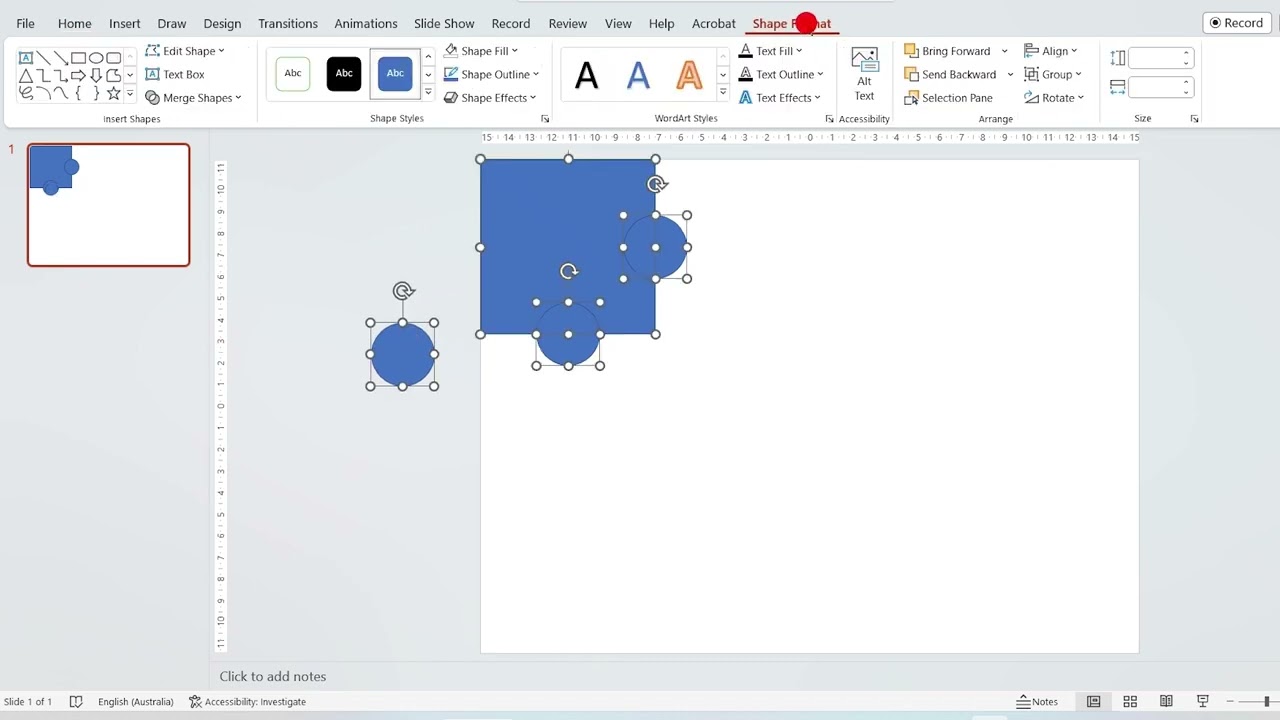Pick the snipped-corner rectangle shape

click(x=114, y=76)
